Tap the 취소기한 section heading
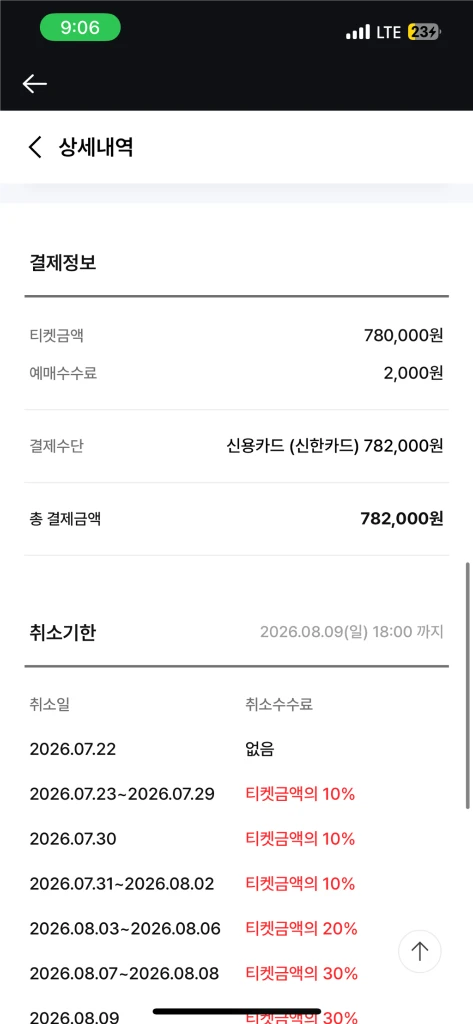The width and height of the screenshot is (473, 1024). [x=63, y=632]
